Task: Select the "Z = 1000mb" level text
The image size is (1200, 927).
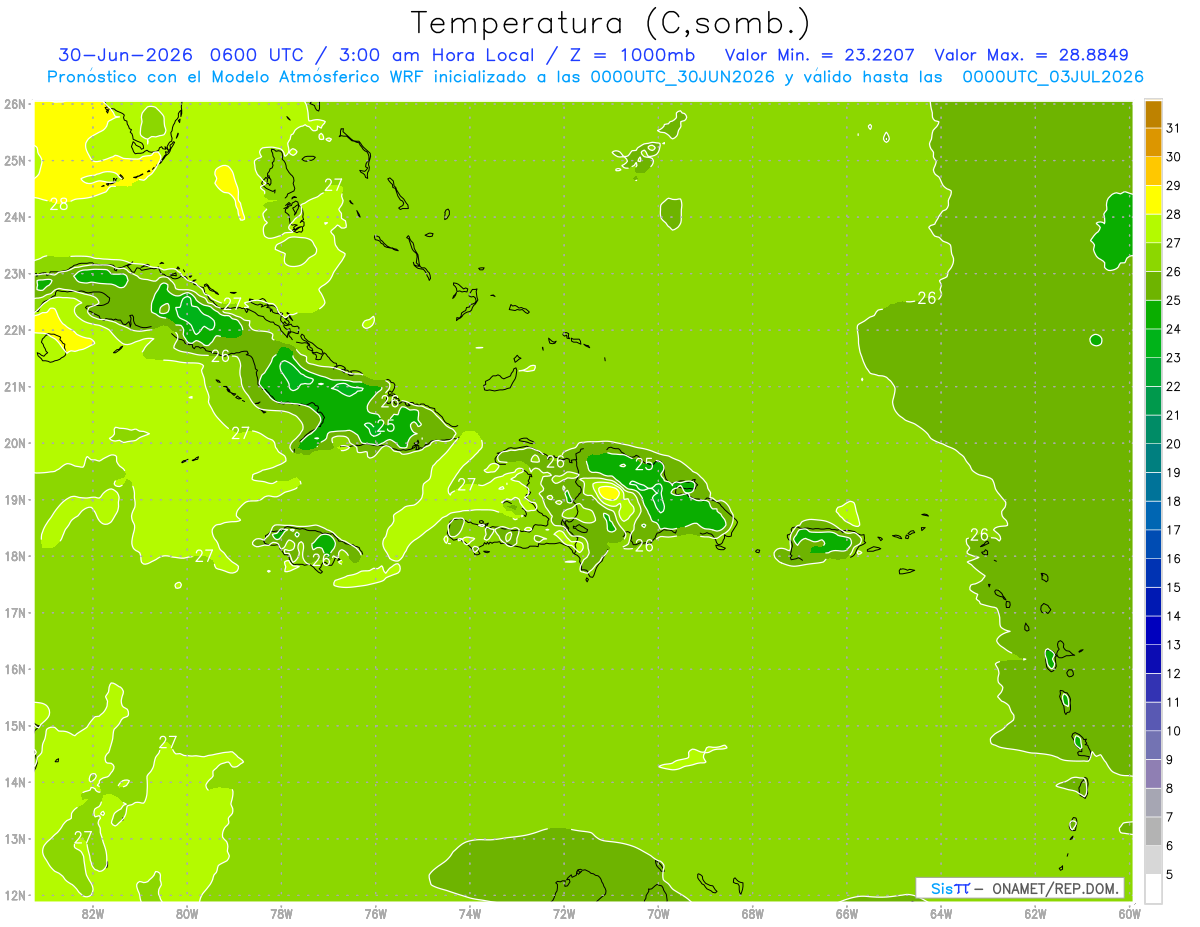Action: (631, 55)
